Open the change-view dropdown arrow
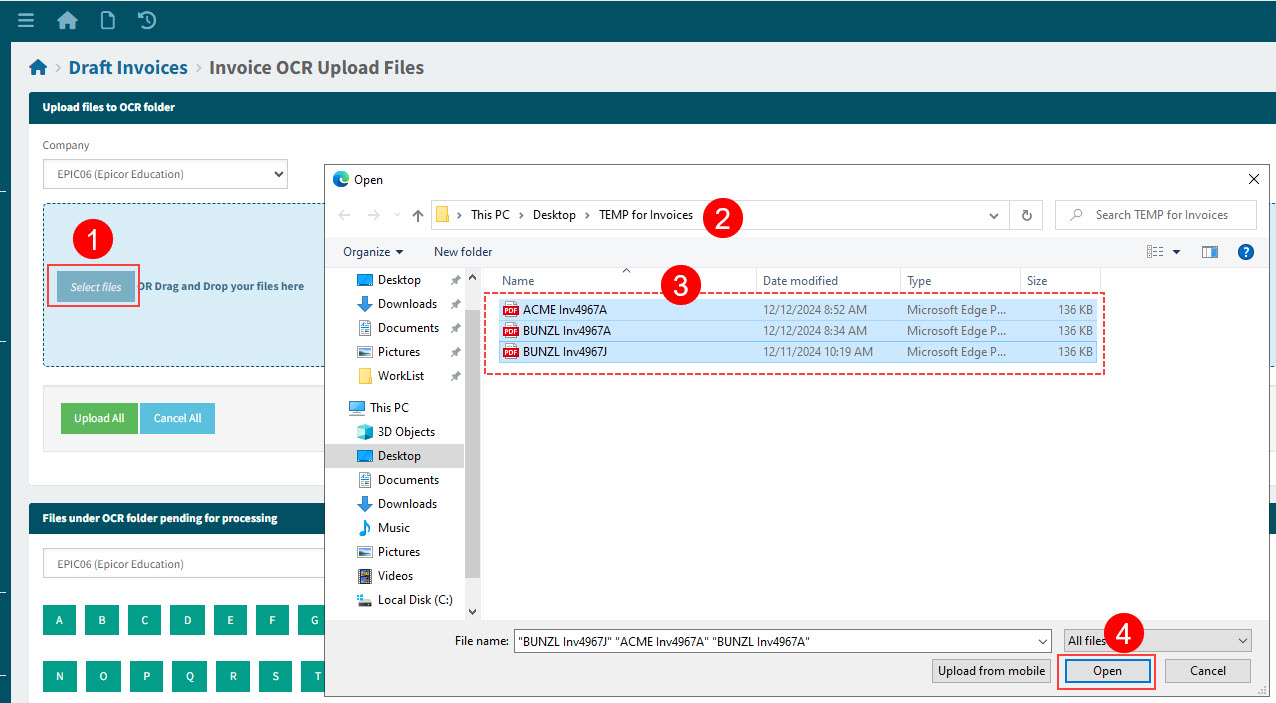1276x703 pixels. point(1176,252)
